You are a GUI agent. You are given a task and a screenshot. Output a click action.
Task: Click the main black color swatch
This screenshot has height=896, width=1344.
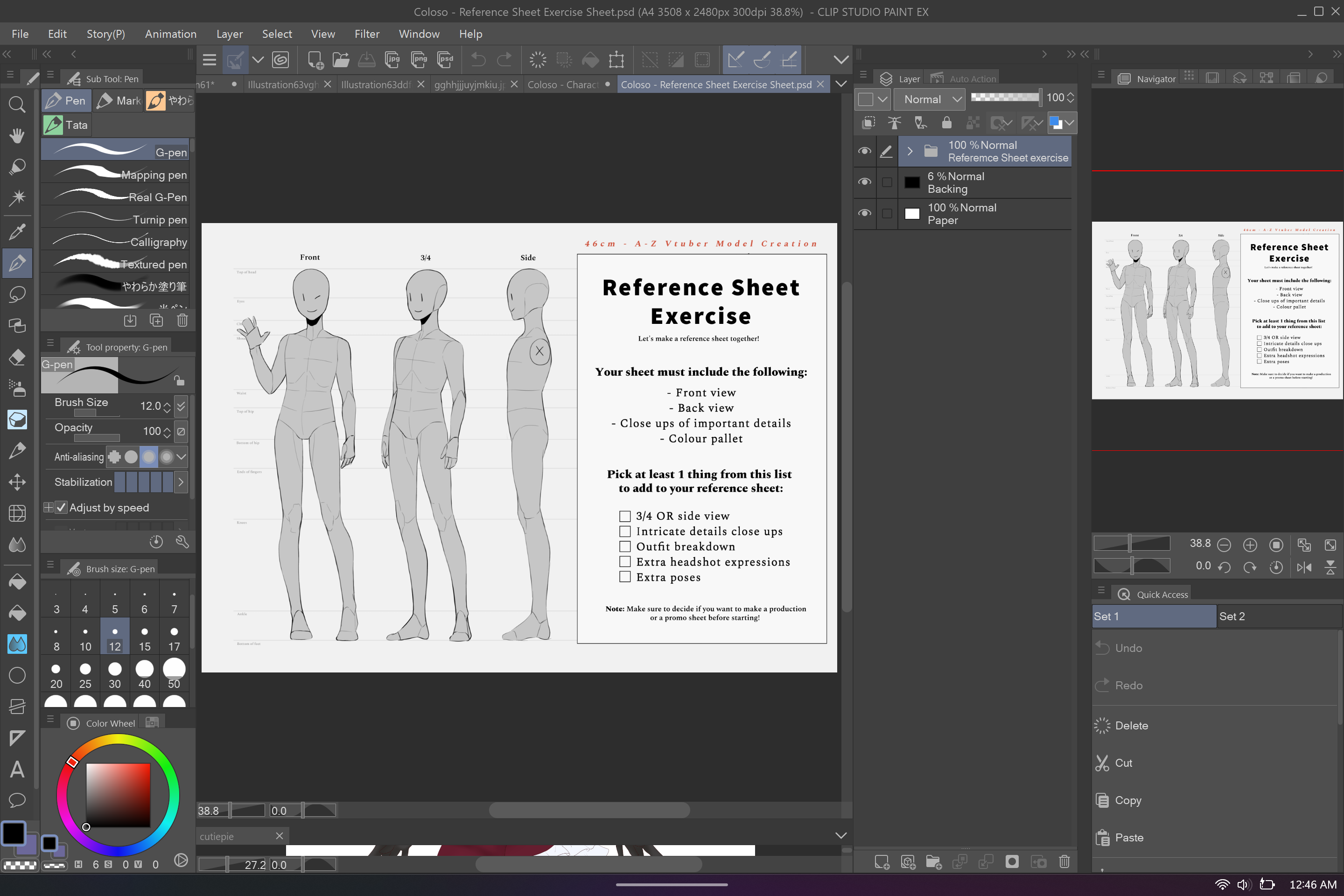(13, 833)
